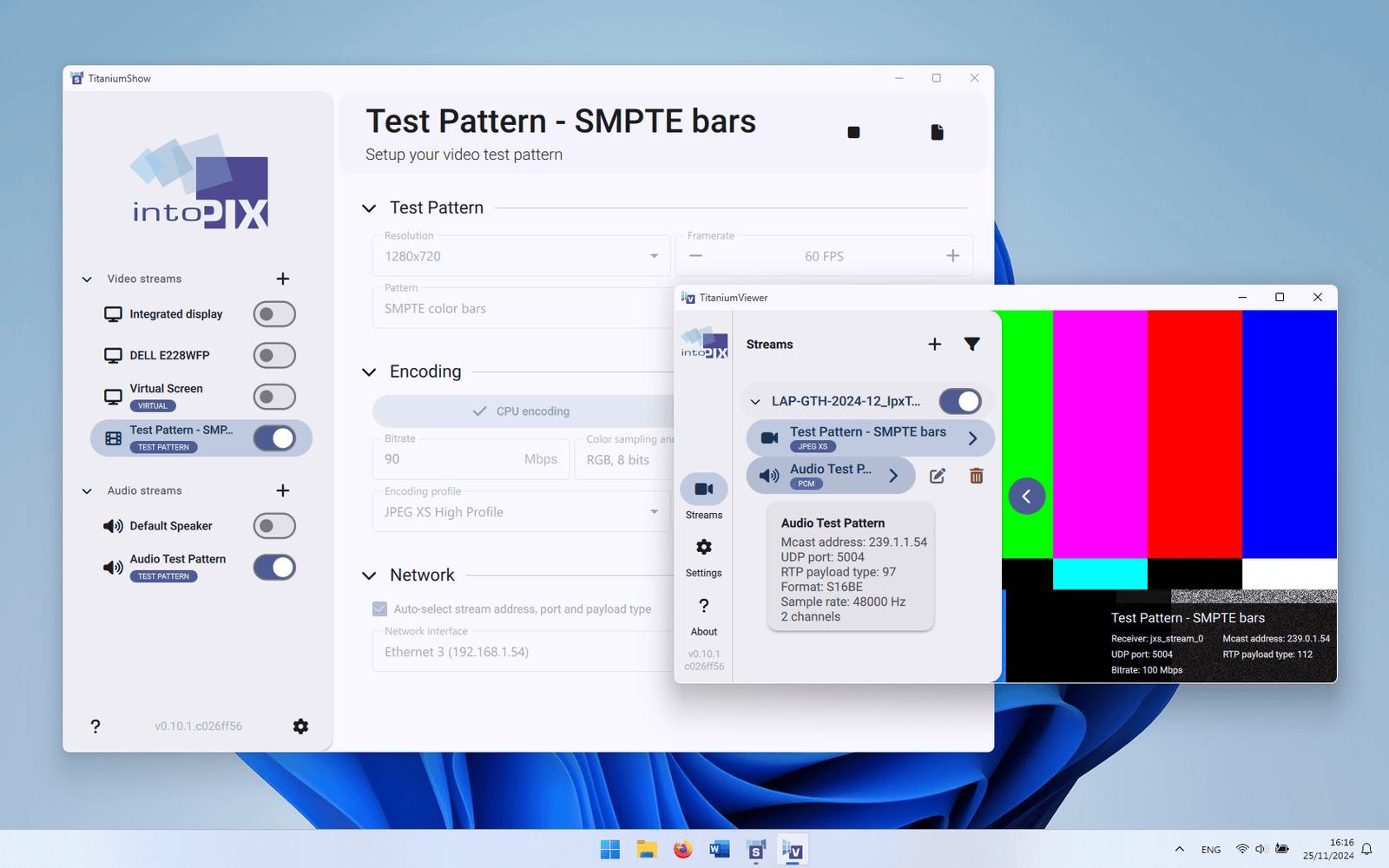1389x868 pixels.
Task: Click the DELL E228WFP monitor icon
Action: [x=113, y=355]
